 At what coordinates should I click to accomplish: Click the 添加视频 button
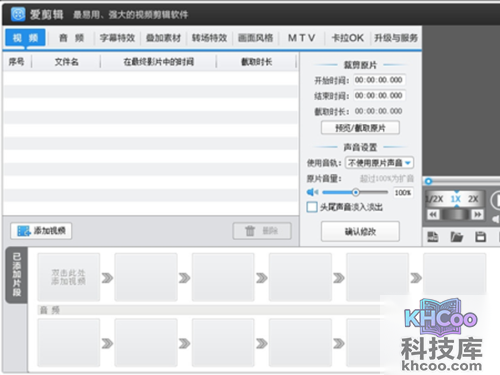pyautogui.click(x=41, y=231)
